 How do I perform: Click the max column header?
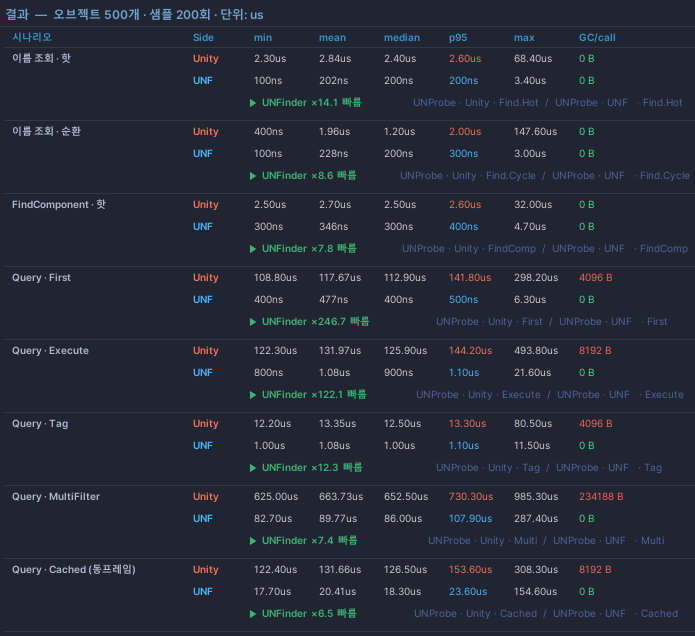[x=524, y=38]
